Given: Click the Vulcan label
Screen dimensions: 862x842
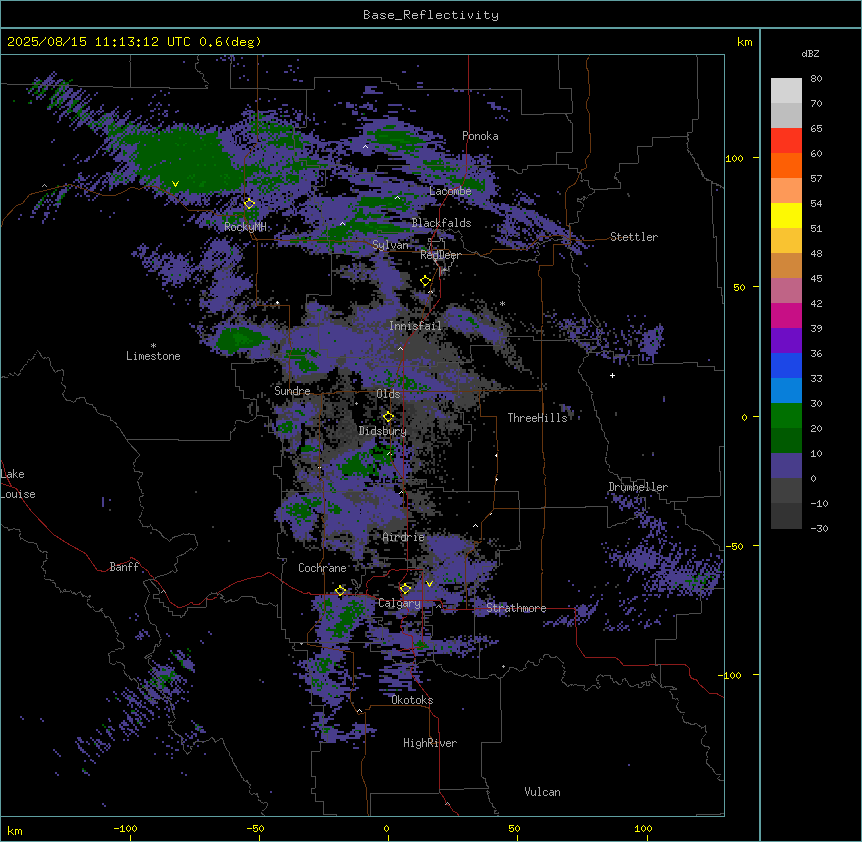Looking at the screenshot, I should tap(542, 792).
